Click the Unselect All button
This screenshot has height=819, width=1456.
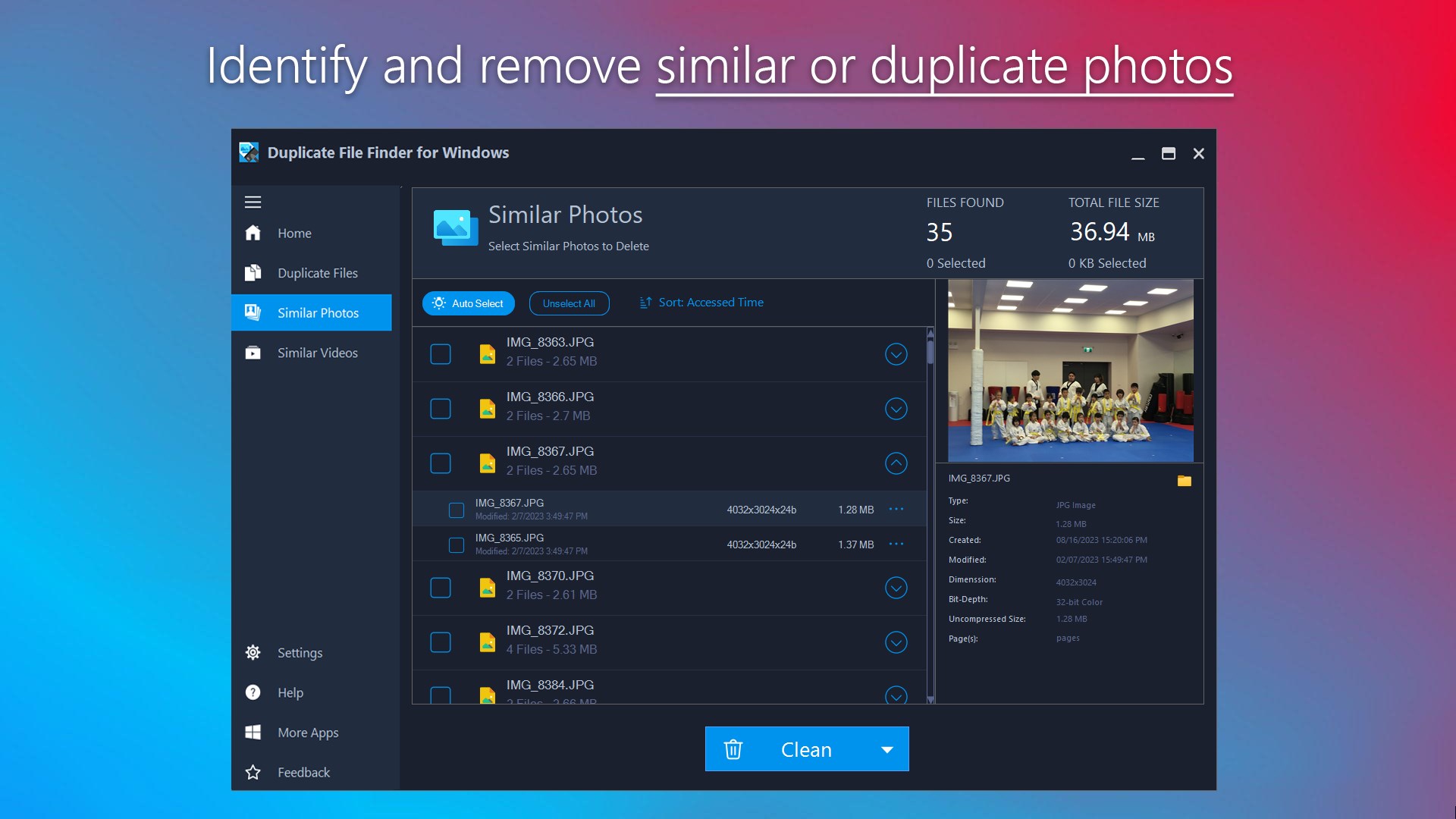coord(569,303)
